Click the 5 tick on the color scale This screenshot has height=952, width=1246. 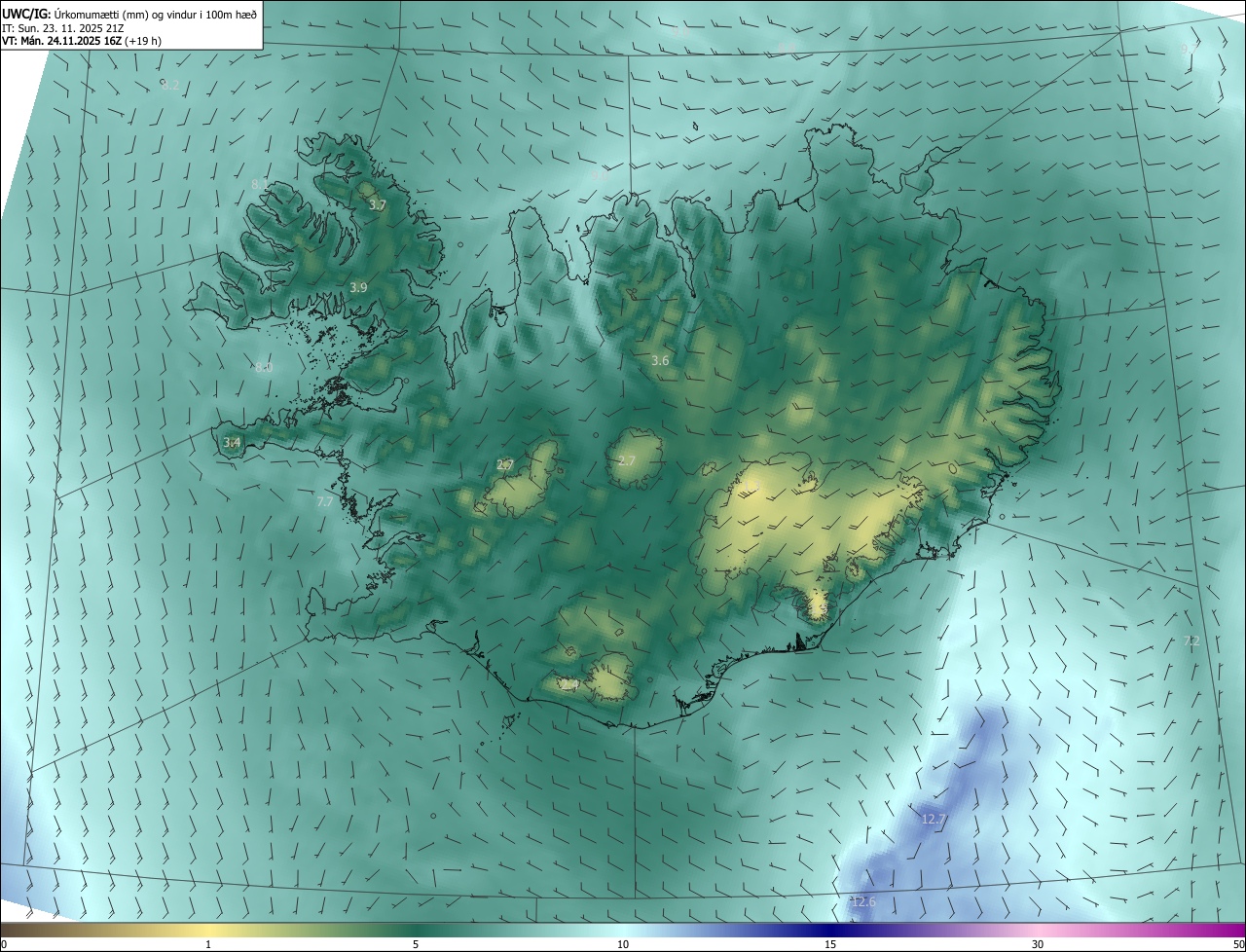coord(416,944)
